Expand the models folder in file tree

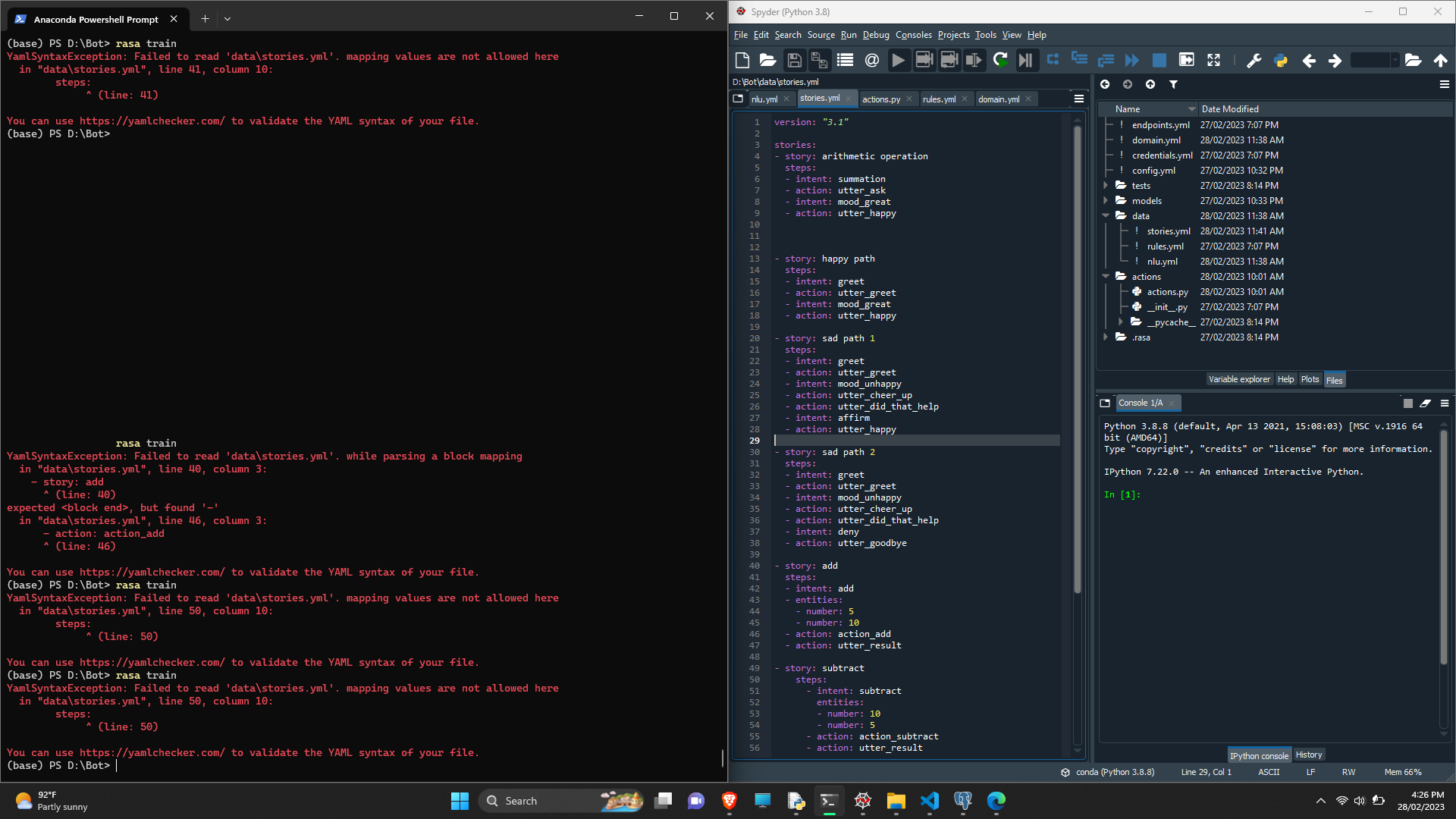(1106, 201)
